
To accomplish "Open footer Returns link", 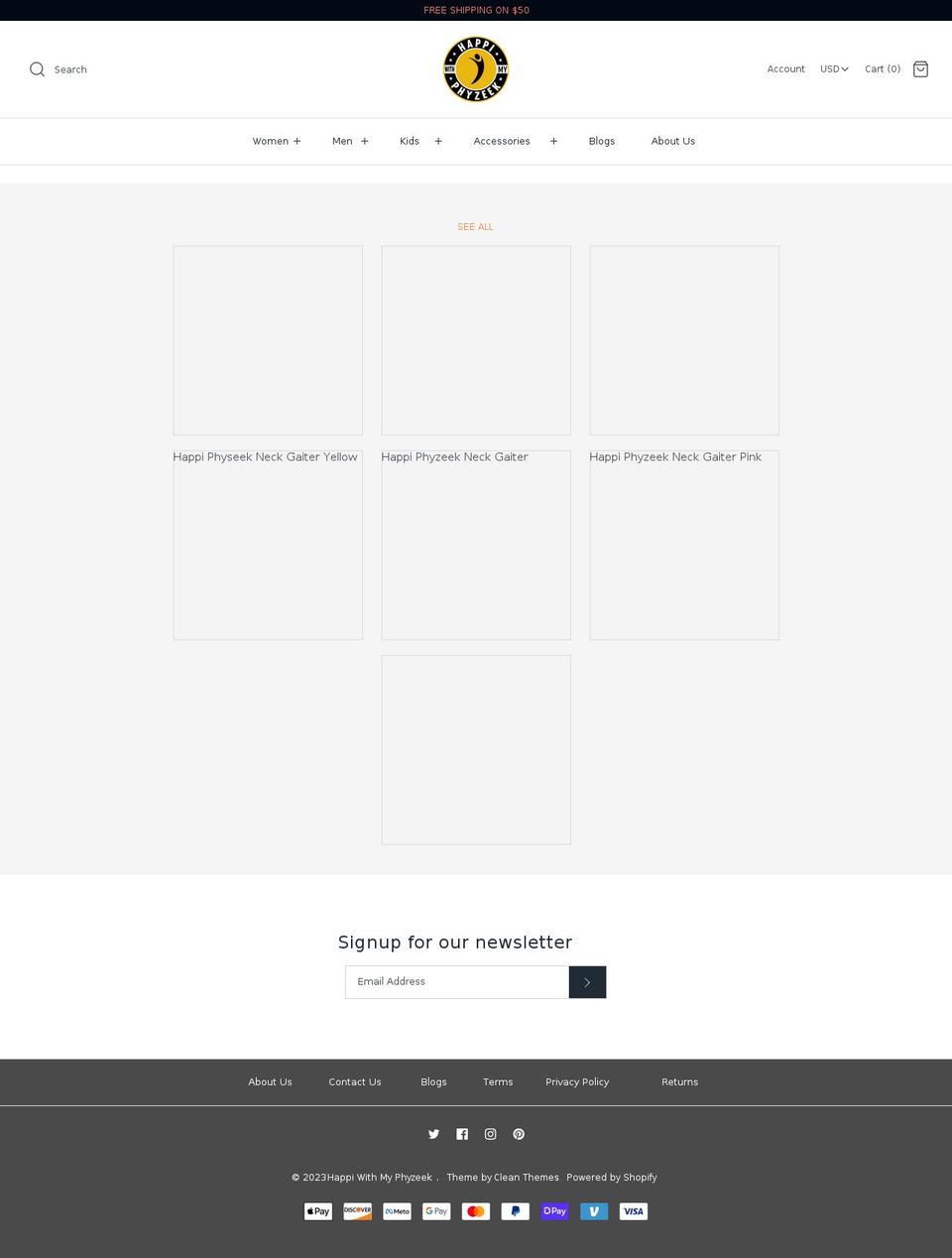I will click(680, 1082).
